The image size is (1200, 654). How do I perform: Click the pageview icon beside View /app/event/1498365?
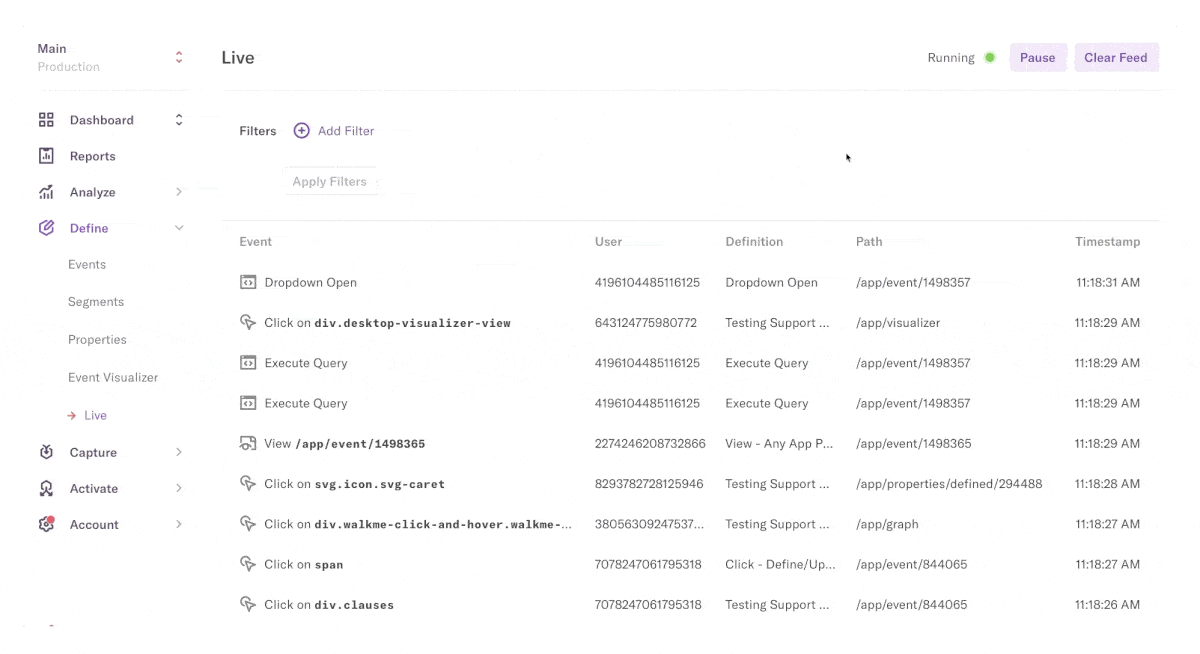click(x=248, y=443)
